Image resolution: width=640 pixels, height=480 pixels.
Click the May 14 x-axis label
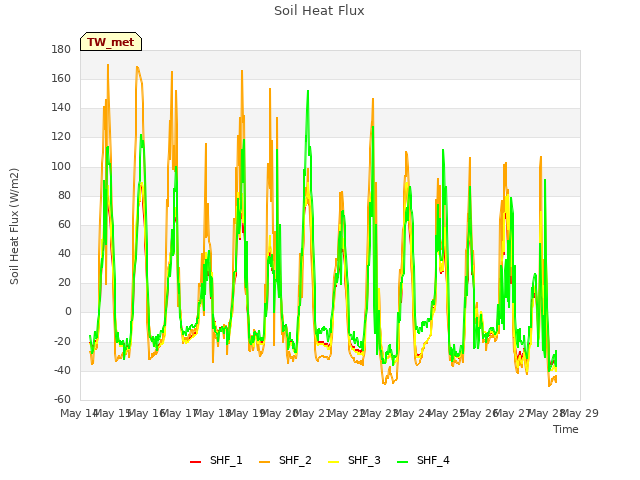tap(79, 413)
